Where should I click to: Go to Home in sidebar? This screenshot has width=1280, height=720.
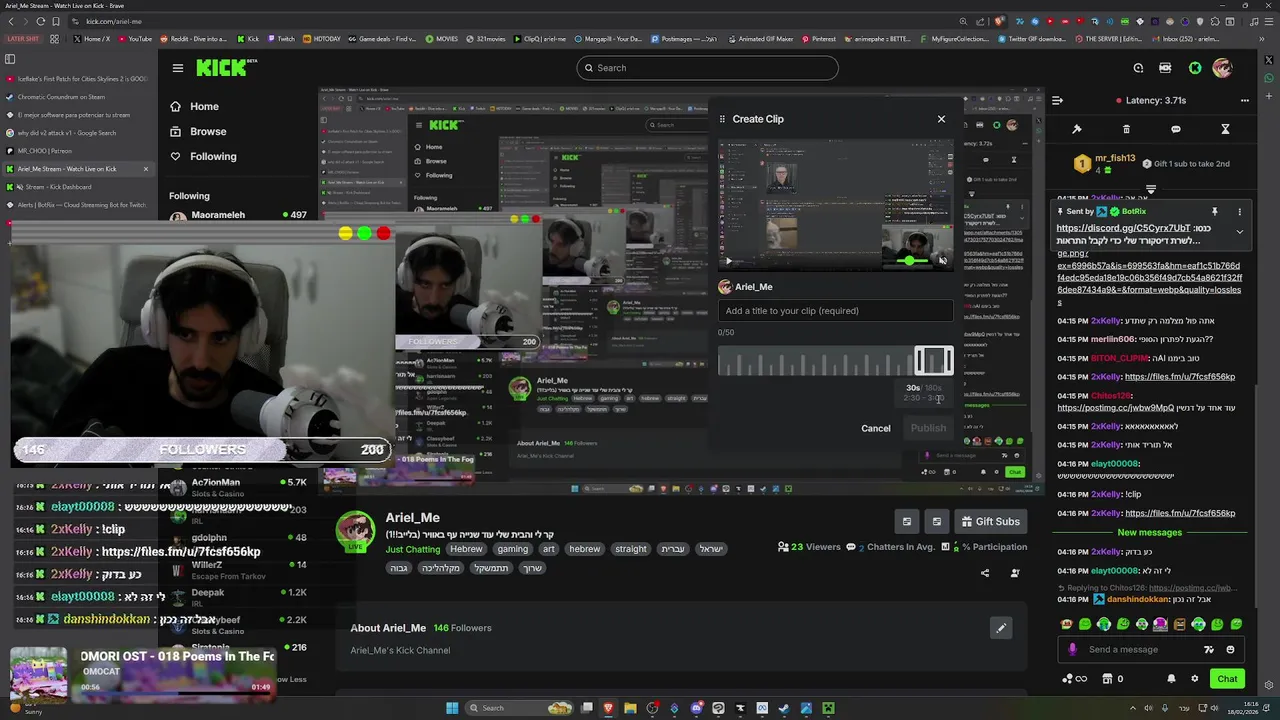pos(194,106)
